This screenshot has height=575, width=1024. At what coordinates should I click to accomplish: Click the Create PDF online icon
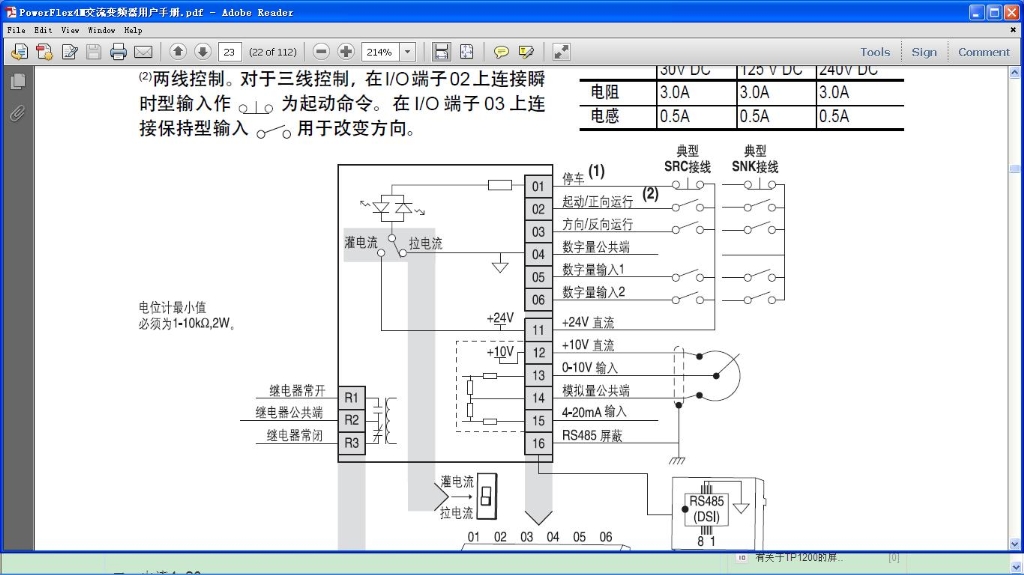tap(44, 52)
